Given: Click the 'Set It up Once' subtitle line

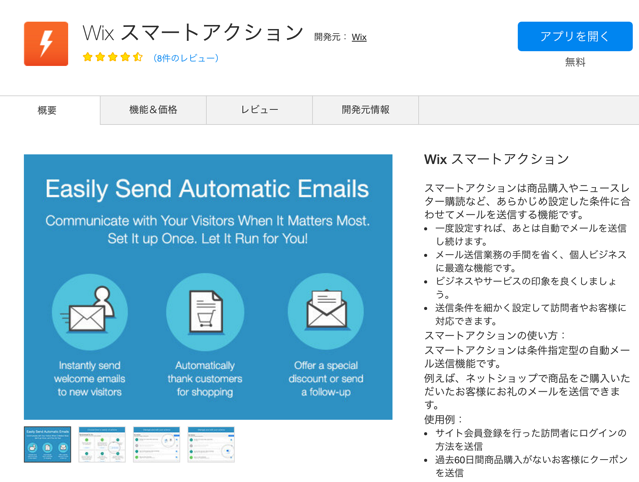Looking at the screenshot, I should click(x=207, y=238).
